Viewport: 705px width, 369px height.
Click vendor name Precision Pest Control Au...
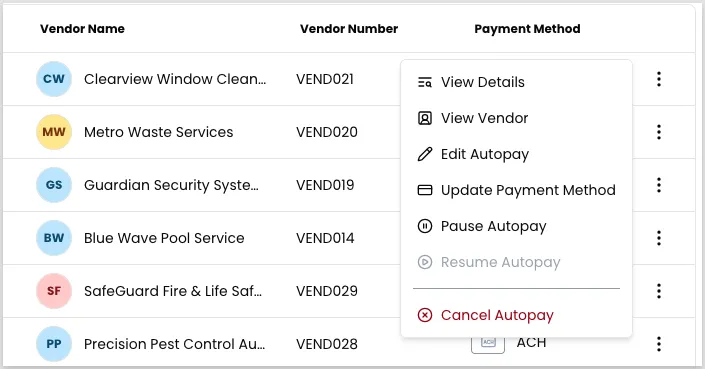click(174, 344)
